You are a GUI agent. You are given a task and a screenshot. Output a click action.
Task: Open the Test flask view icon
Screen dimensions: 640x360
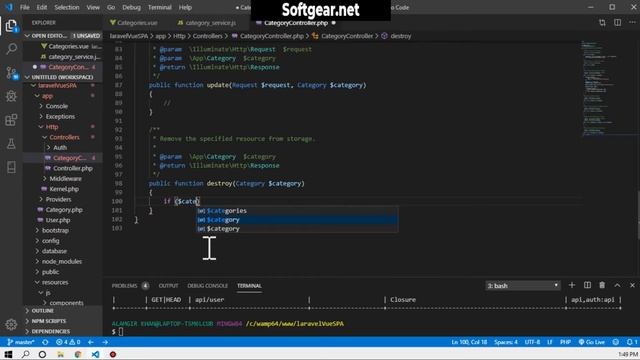(x=11, y=144)
